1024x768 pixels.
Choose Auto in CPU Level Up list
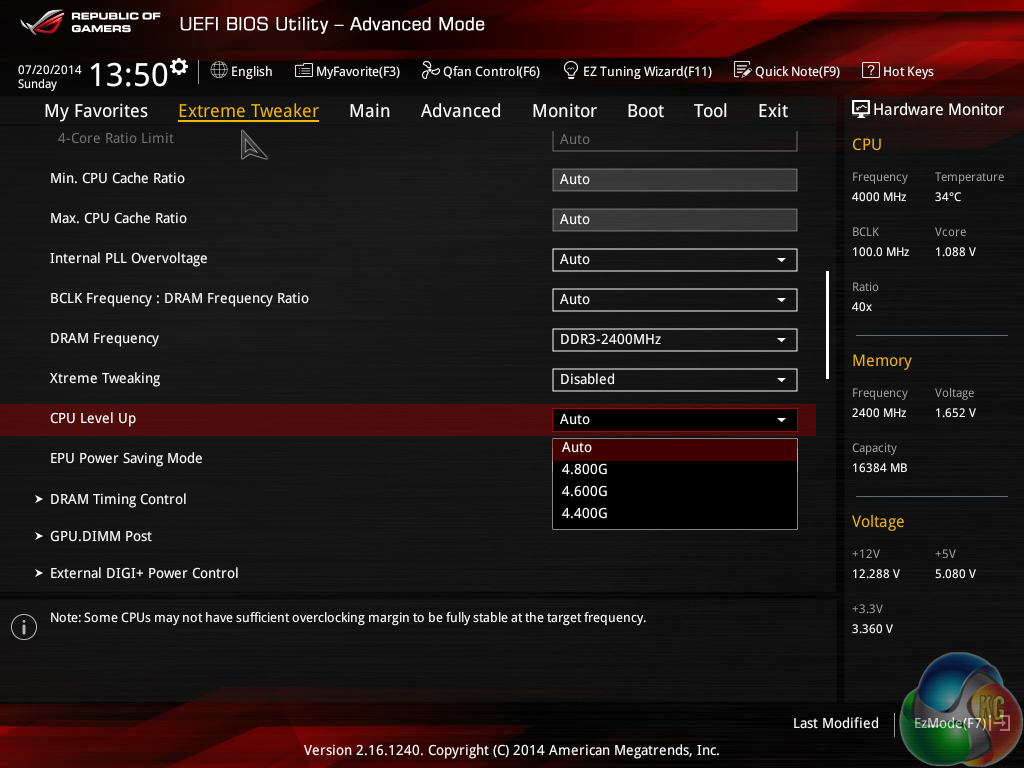point(675,449)
